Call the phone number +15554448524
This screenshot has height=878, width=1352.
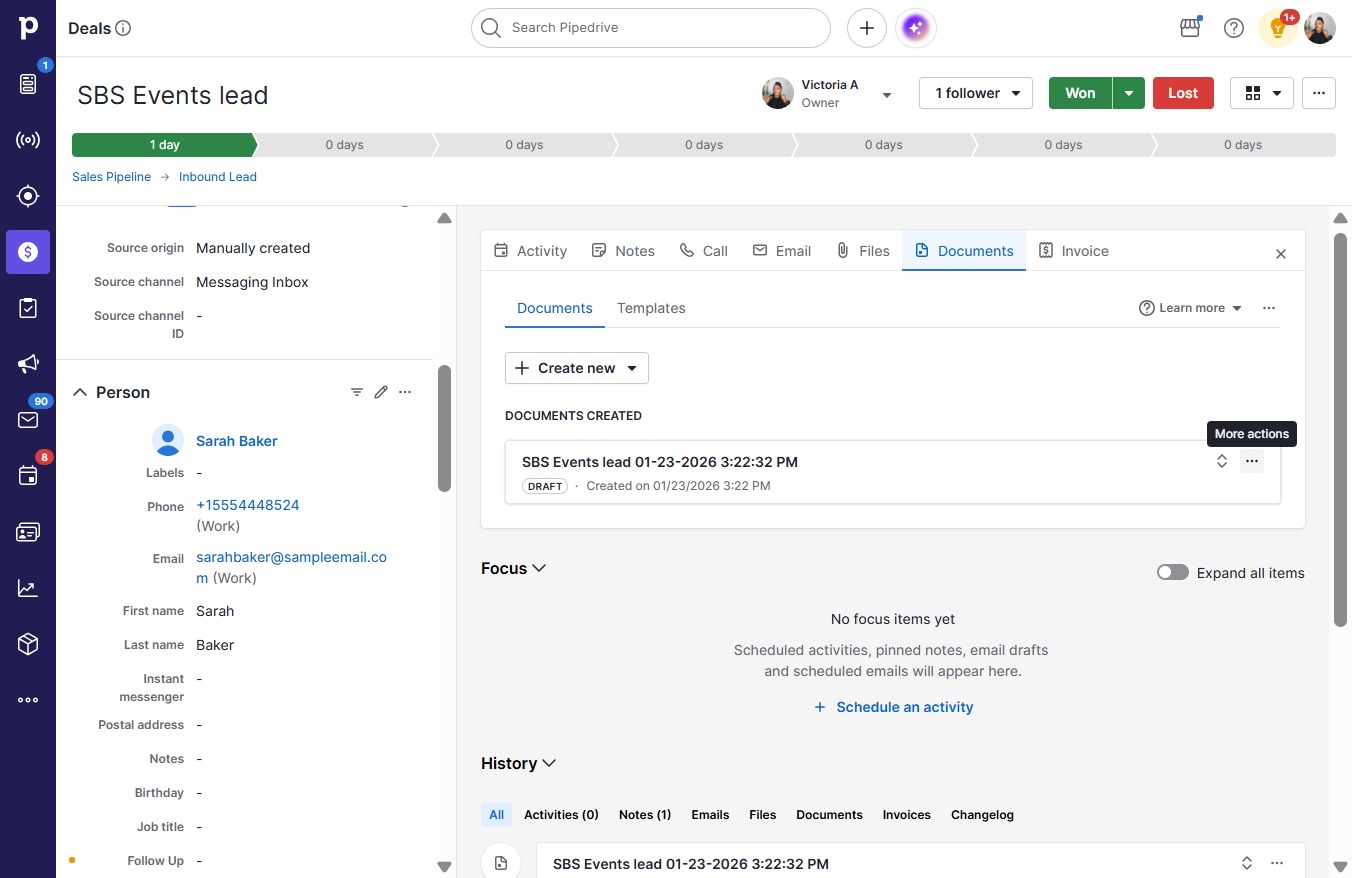point(248,505)
